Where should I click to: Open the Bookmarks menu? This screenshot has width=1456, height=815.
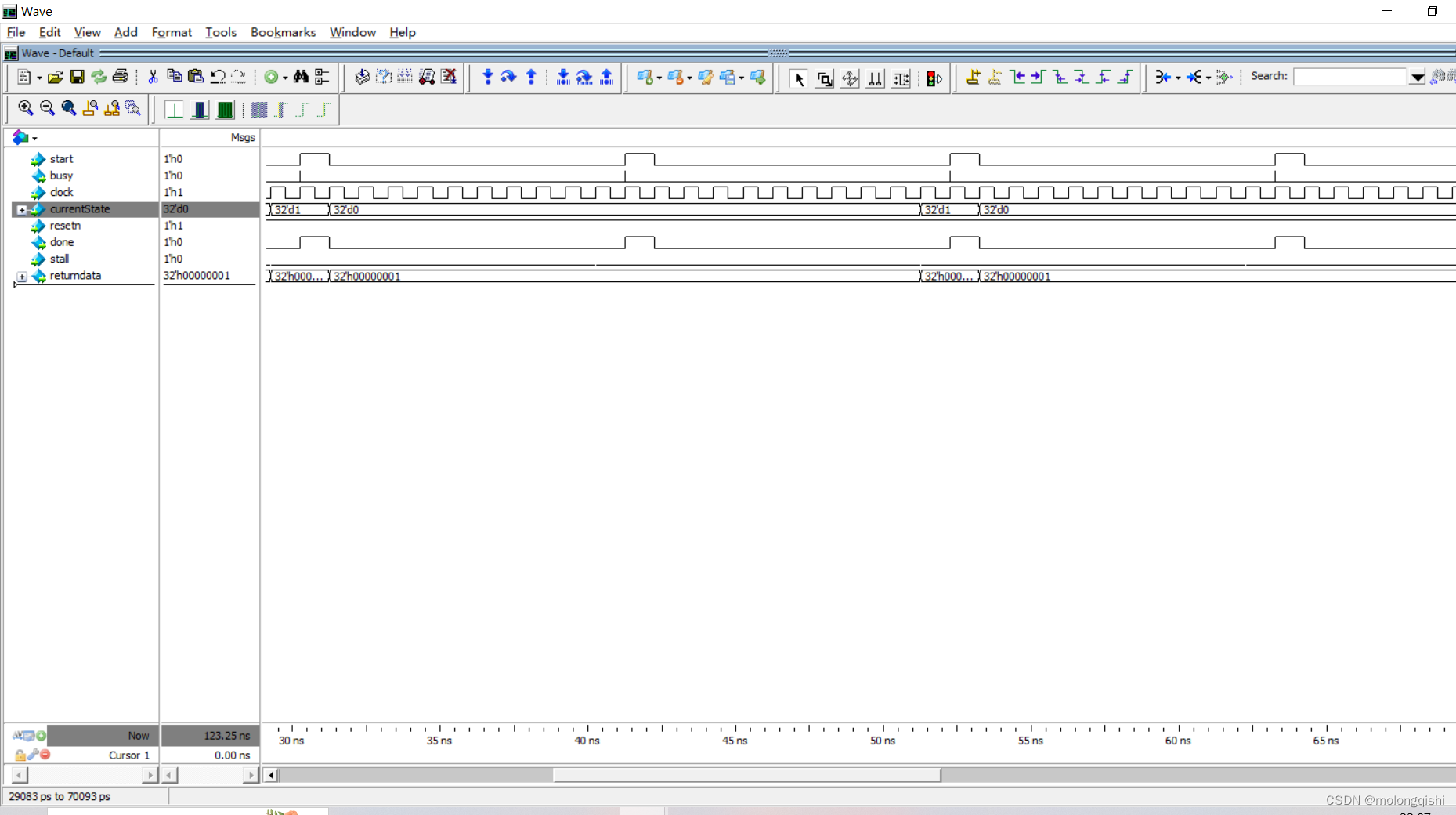pyautogui.click(x=283, y=32)
